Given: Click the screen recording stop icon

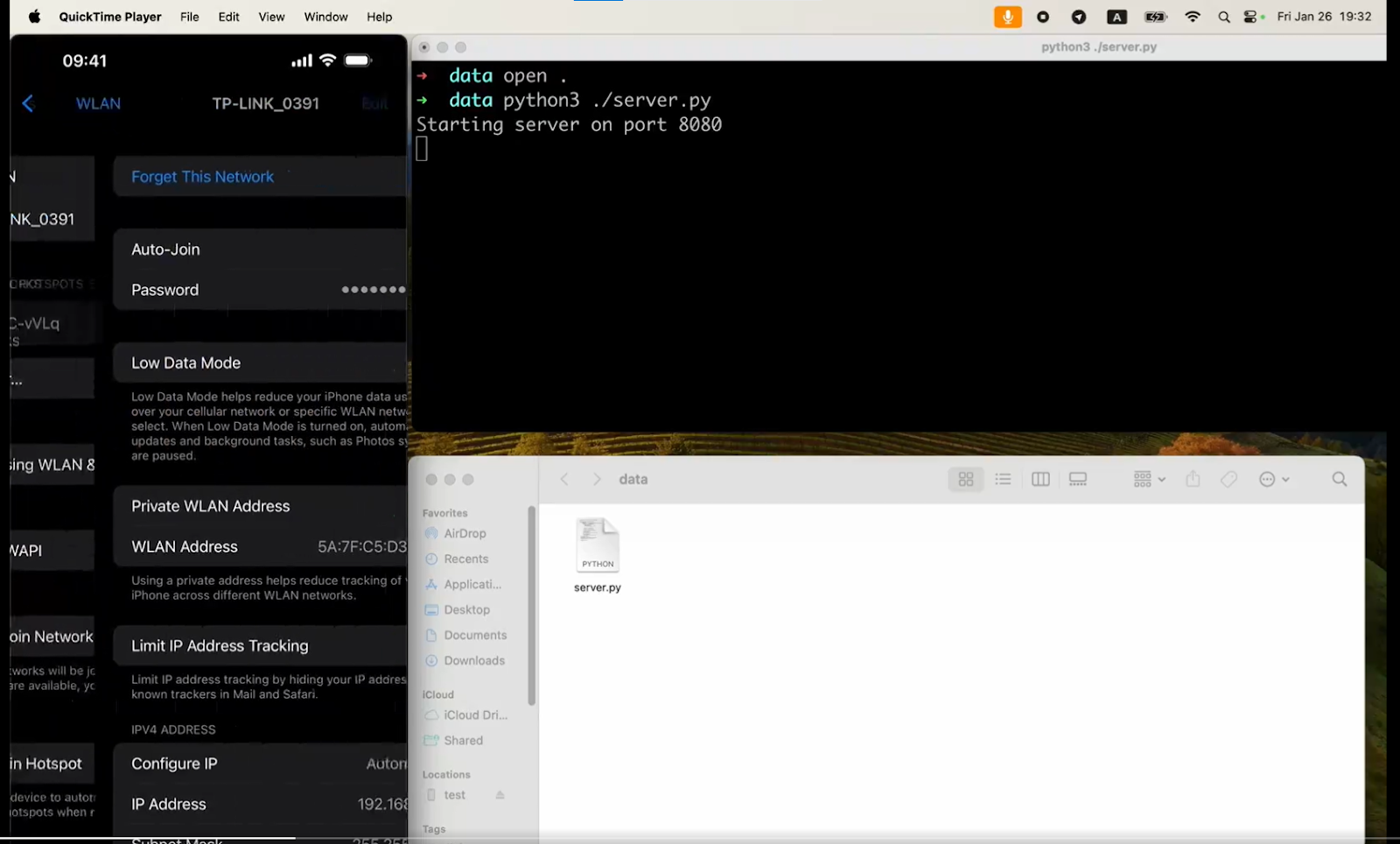Looking at the screenshot, I should pyautogui.click(x=1043, y=17).
